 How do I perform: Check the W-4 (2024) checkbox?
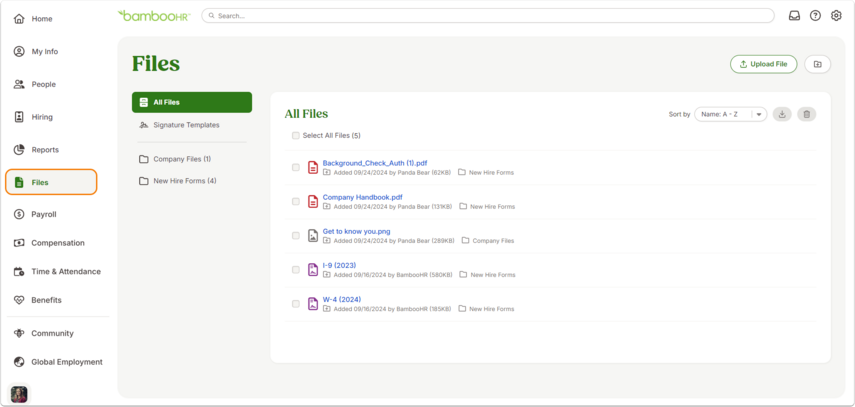[x=296, y=303]
